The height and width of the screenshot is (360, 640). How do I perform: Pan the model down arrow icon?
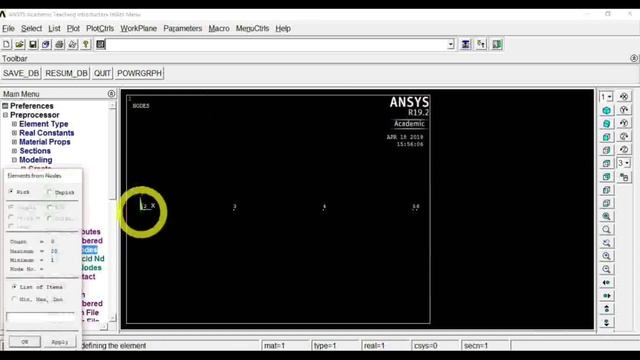click(607, 322)
